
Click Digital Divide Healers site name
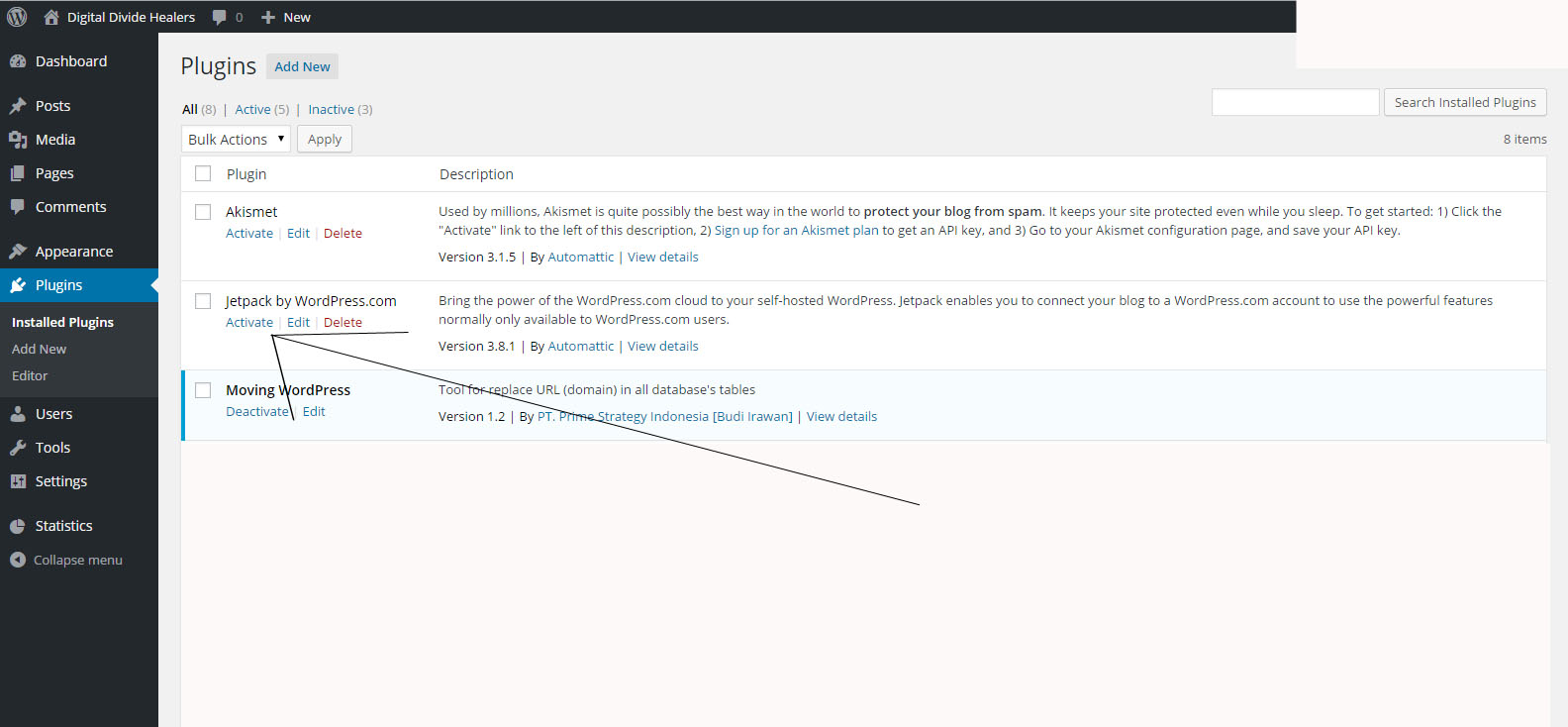(x=131, y=17)
